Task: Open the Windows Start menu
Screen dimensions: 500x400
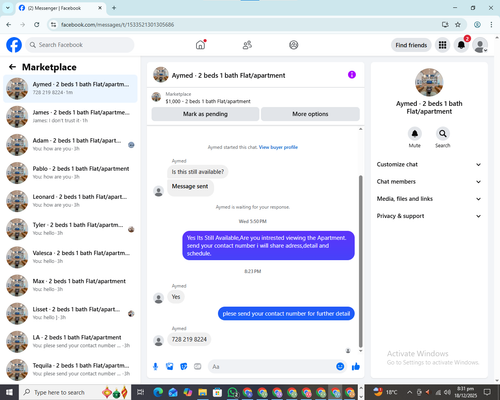Action: click(9, 392)
